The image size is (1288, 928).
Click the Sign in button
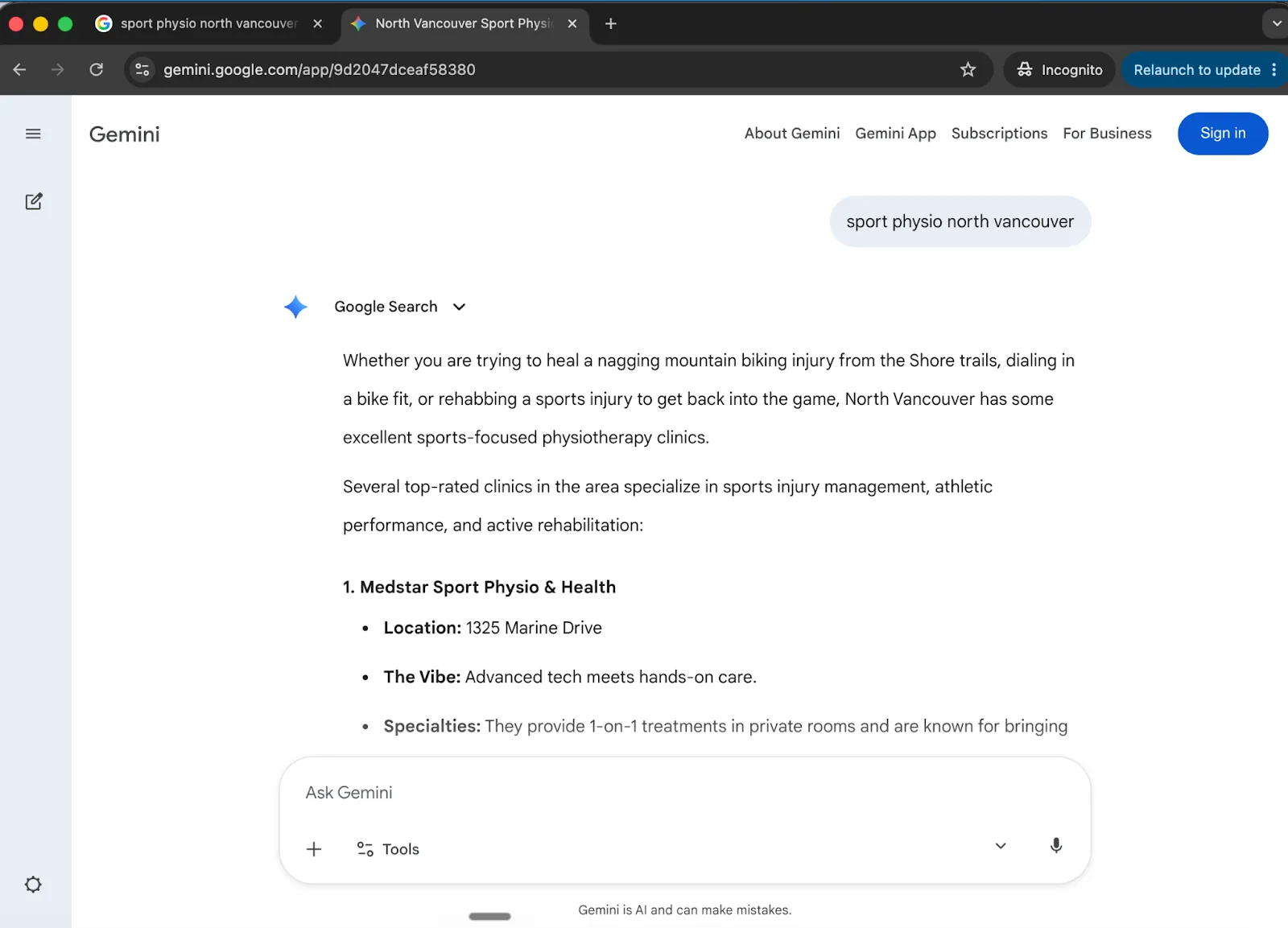[x=1223, y=134]
